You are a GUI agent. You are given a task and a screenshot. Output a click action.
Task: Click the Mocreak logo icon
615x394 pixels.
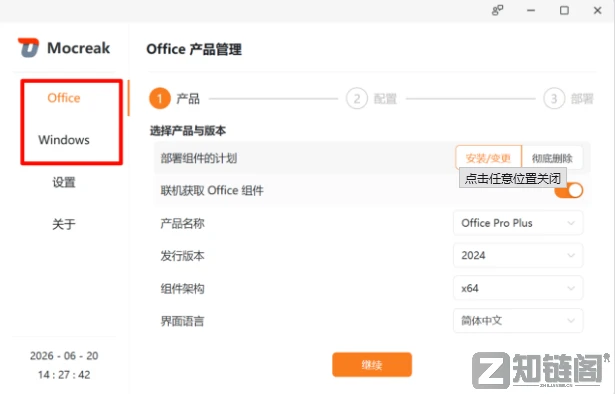click(x=29, y=47)
